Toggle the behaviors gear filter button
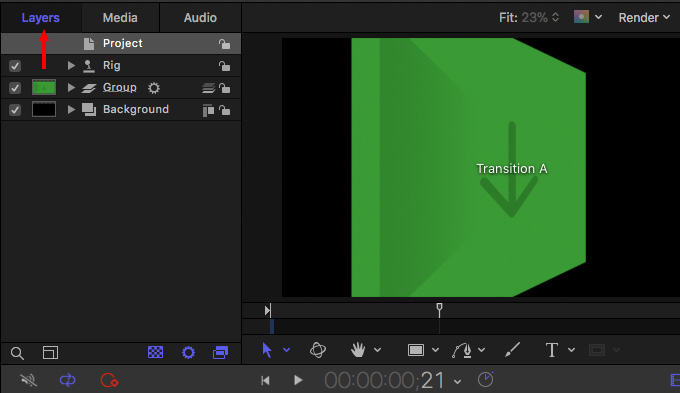680x393 pixels. coord(188,352)
